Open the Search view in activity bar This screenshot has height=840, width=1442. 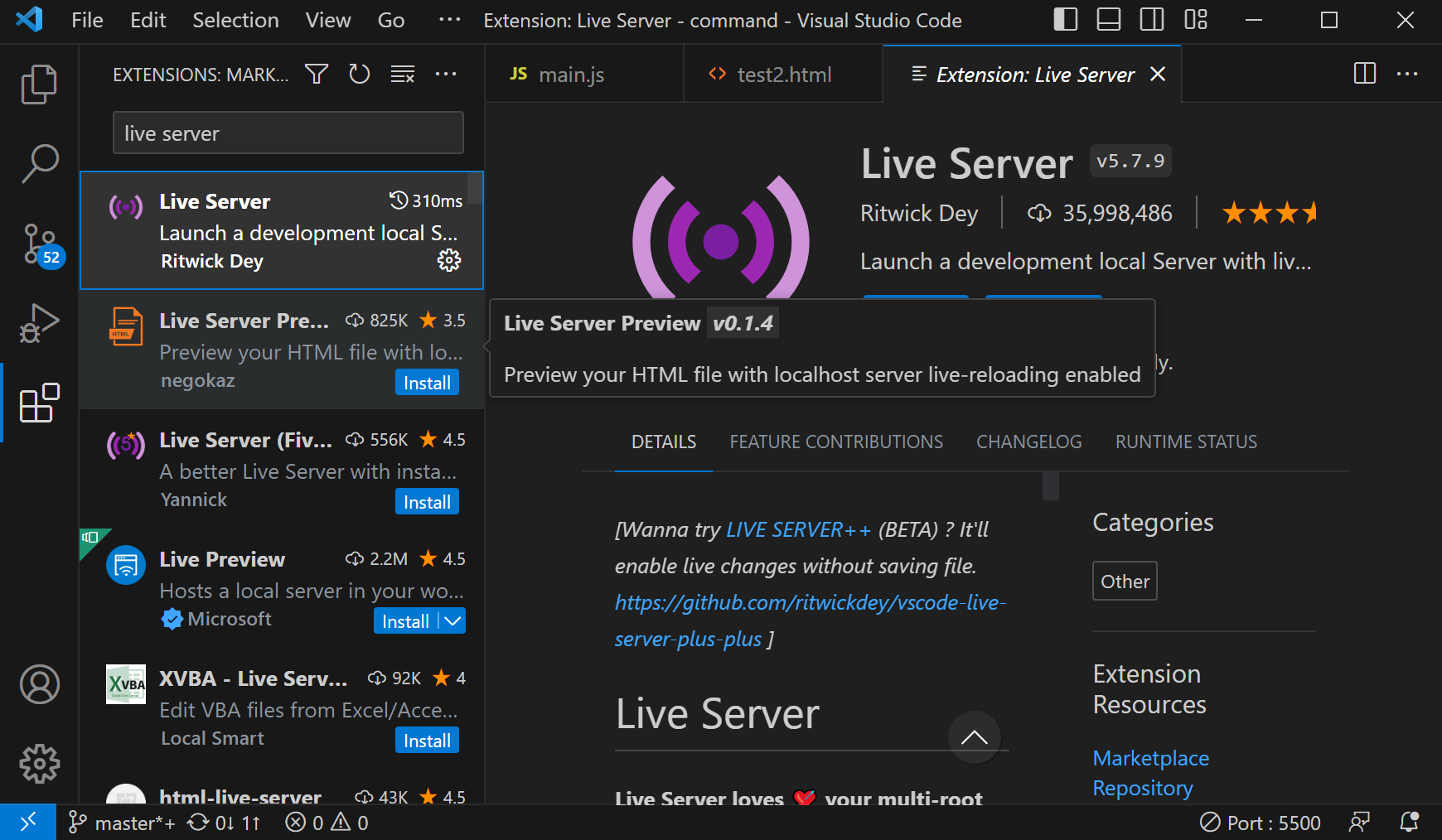[x=39, y=163]
